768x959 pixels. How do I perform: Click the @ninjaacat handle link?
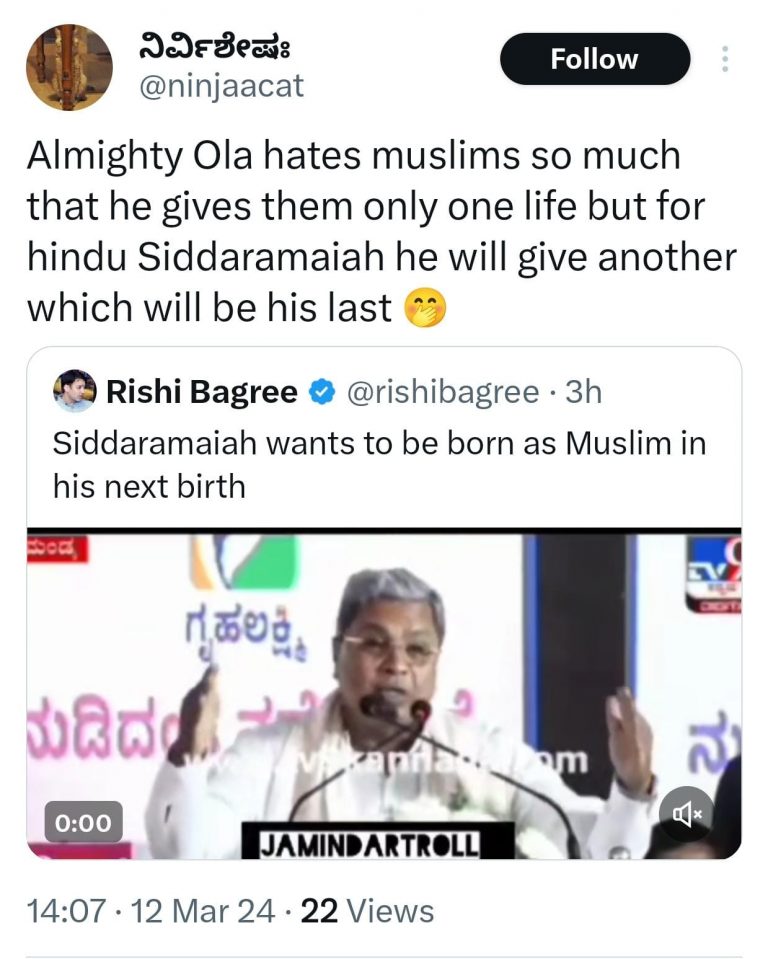[x=221, y=86]
